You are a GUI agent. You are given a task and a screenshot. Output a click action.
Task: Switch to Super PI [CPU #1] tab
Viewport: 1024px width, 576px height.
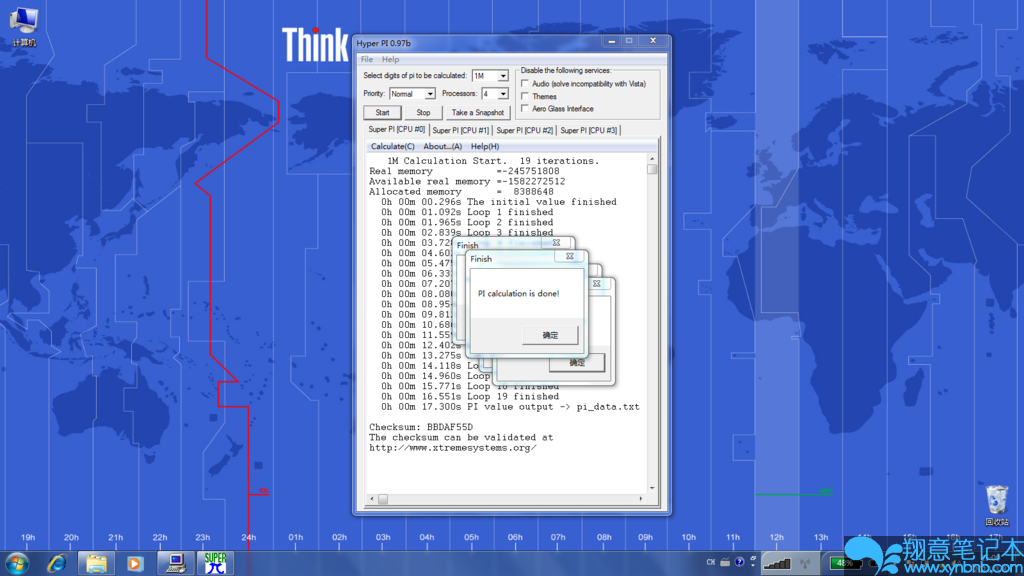(x=460, y=131)
